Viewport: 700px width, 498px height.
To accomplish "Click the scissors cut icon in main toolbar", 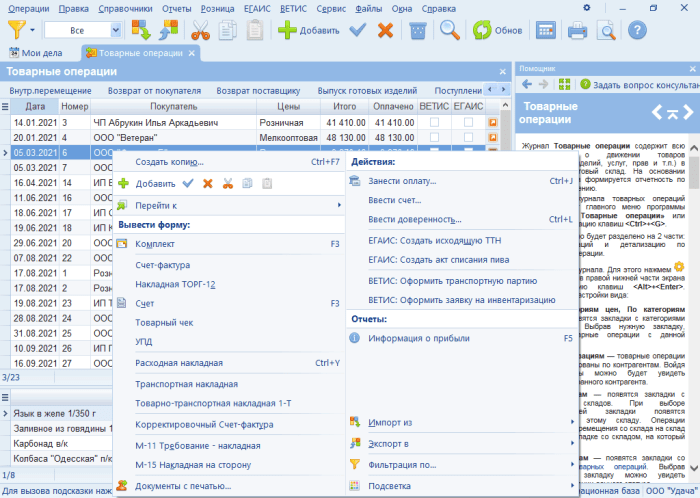I will (201, 30).
